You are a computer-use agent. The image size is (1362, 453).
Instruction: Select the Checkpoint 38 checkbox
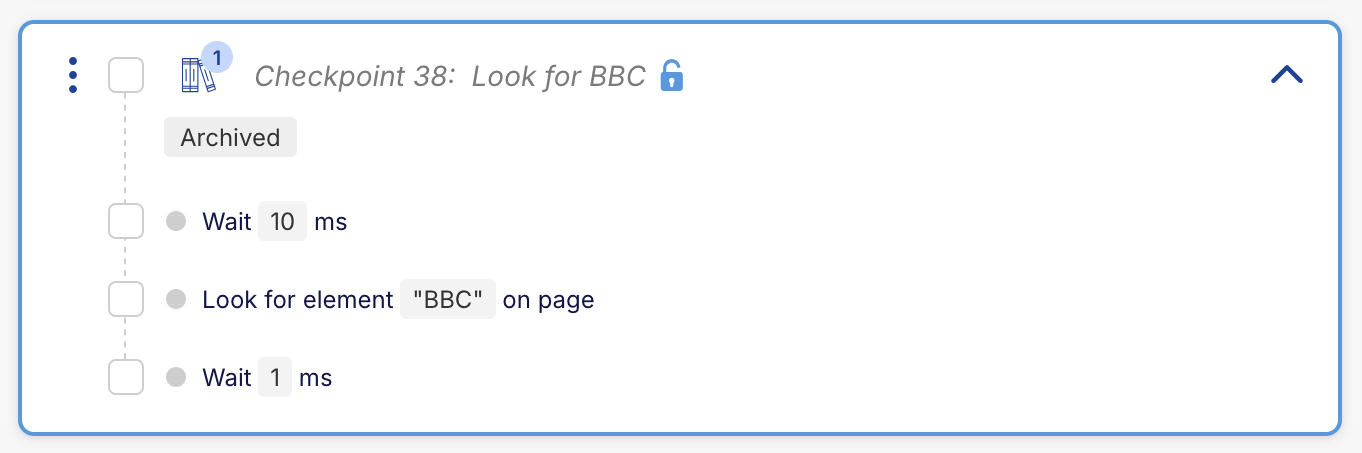click(126, 75)
